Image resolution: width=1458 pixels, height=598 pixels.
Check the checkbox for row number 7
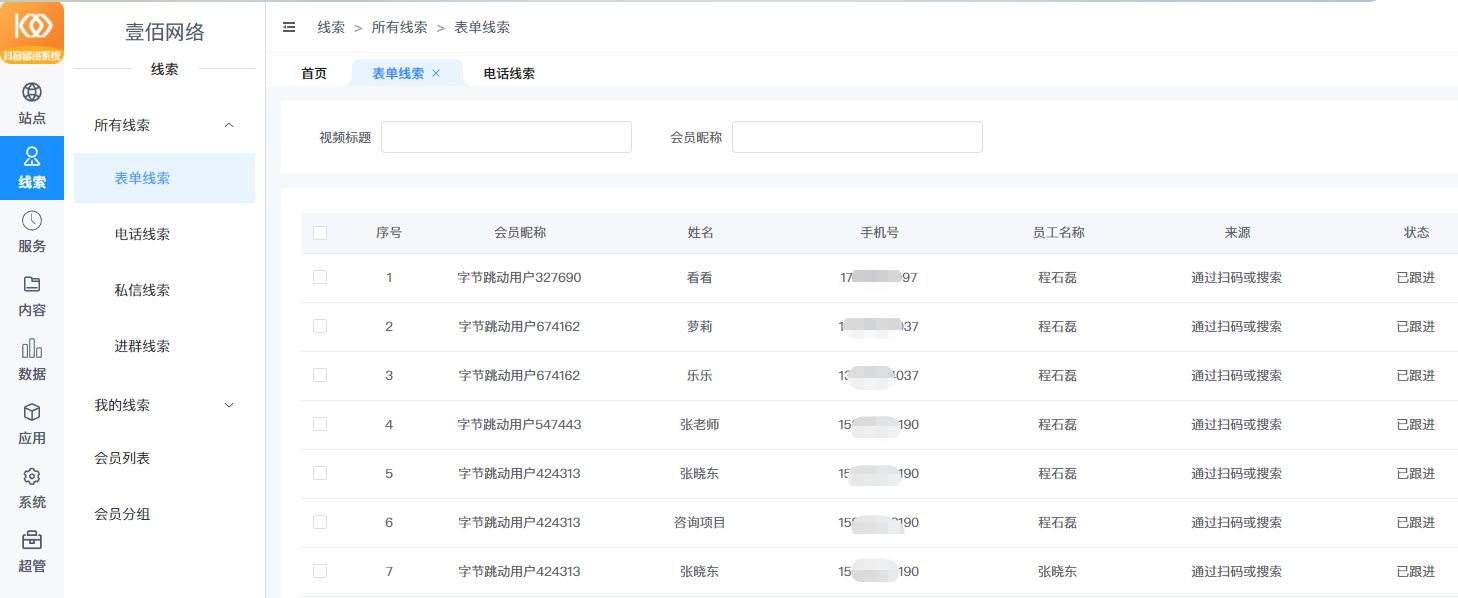pyautogui.click(x=320, y=571)
